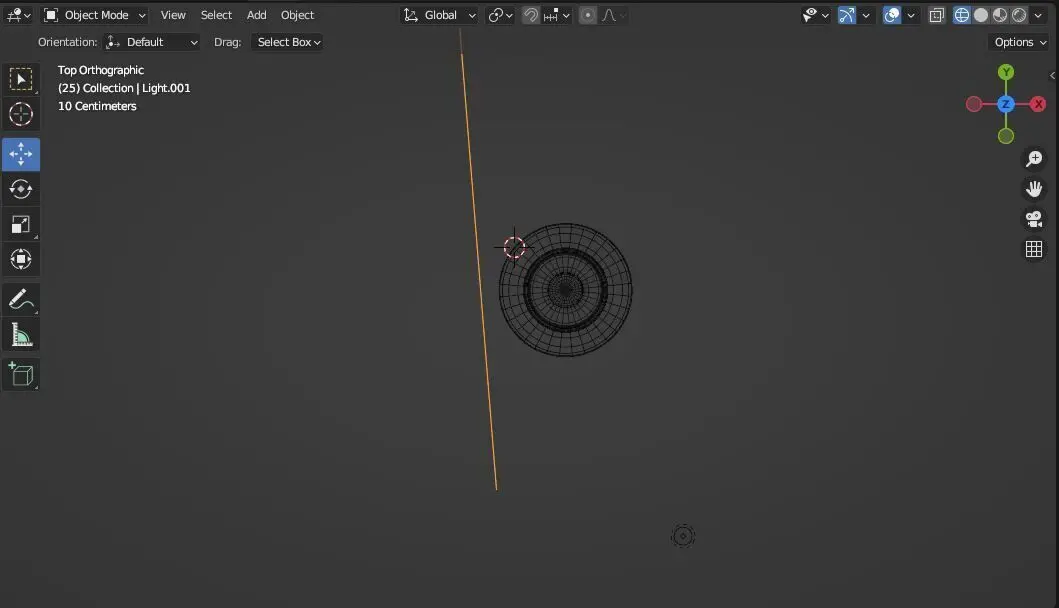Choose the Scale tool
The image size is (1059, 608).
21,224
